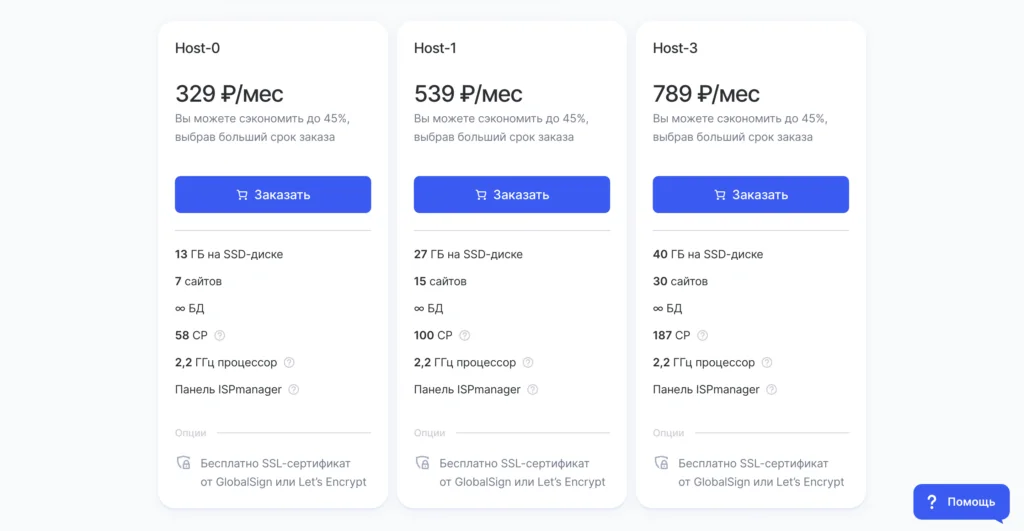1024x531 pixels.
Task: Click ISPmanager panel help icon in Host-3
Action: pos(772,389)
